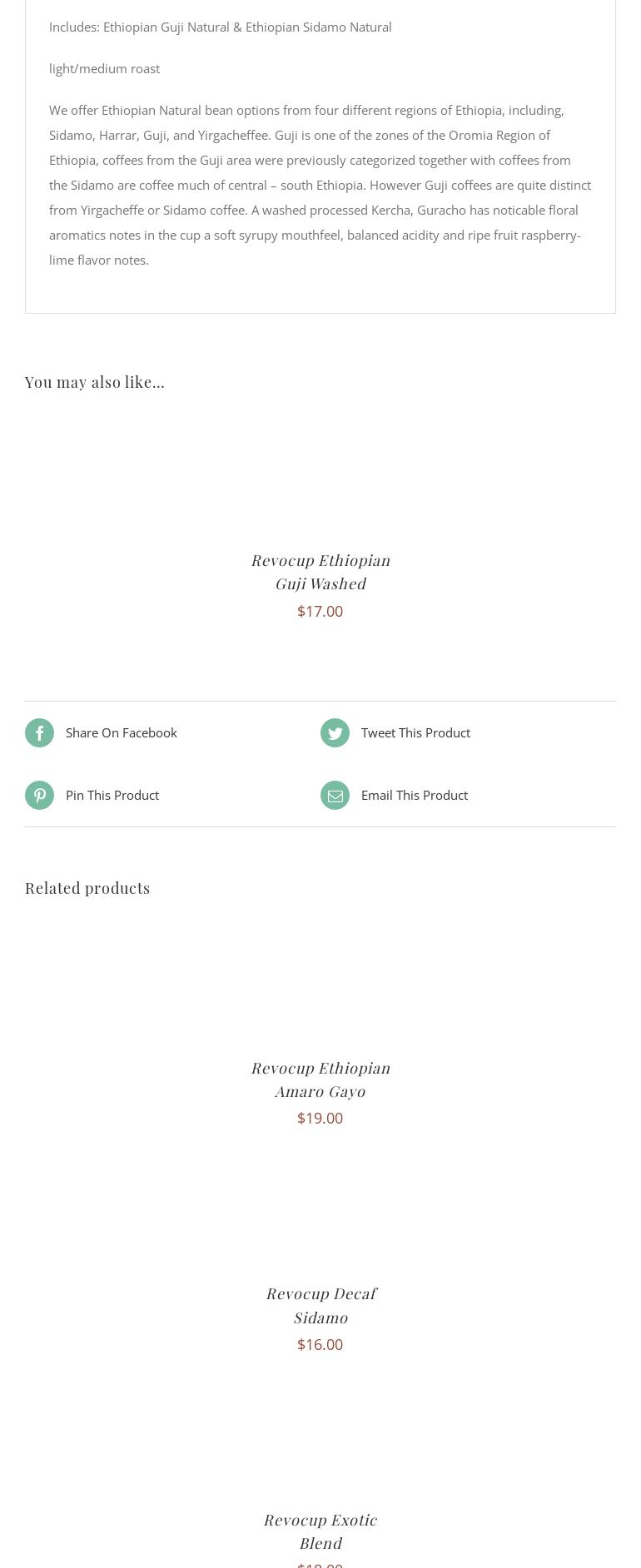Image resolution: width=641 pixels, height=1568 pixels.
Task: Open the Email This Product link
Action: [x=415, y=796]
